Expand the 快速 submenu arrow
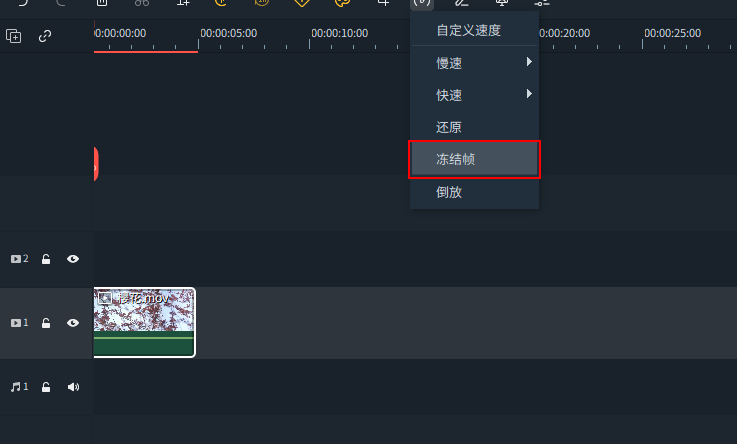The height and width of the screenshot is (444, 737). pos(529,93)
